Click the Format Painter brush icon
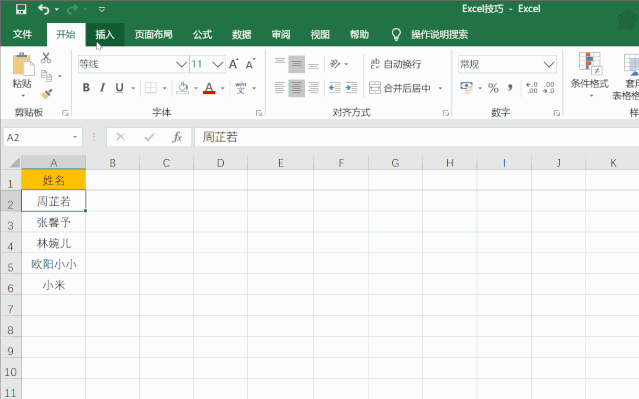The image size is (639, 399). 46,94
